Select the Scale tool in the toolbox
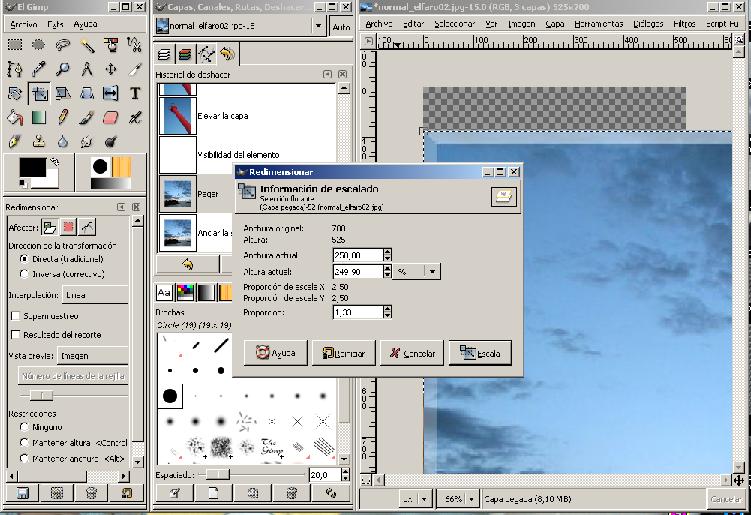 click(x=39, y=93)
